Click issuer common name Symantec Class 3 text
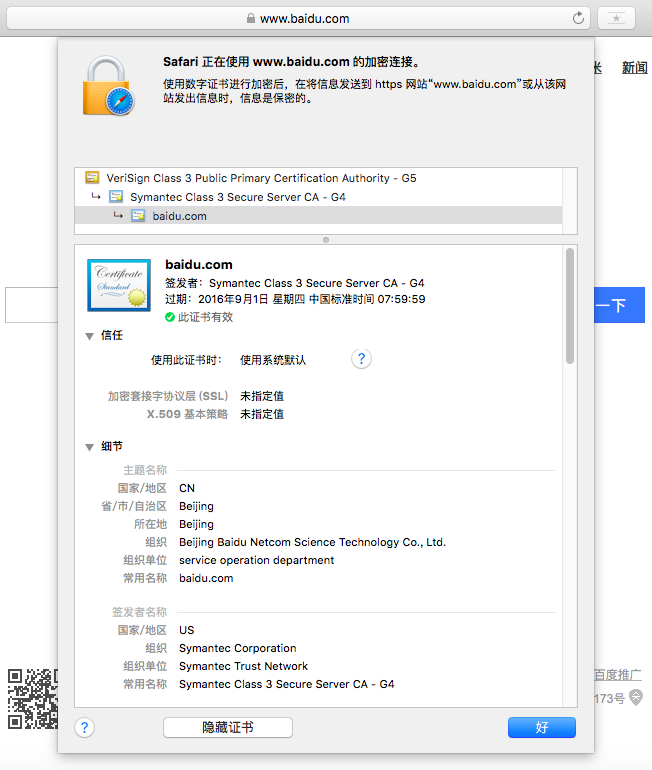This screenshot has height=770, width=652. click(287, 684)
